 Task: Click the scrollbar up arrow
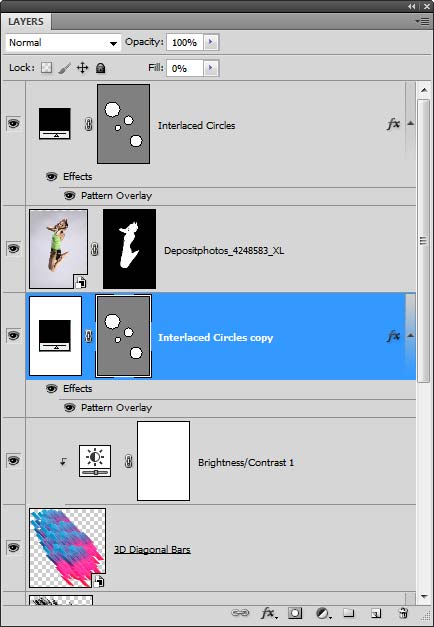point(424,90)
